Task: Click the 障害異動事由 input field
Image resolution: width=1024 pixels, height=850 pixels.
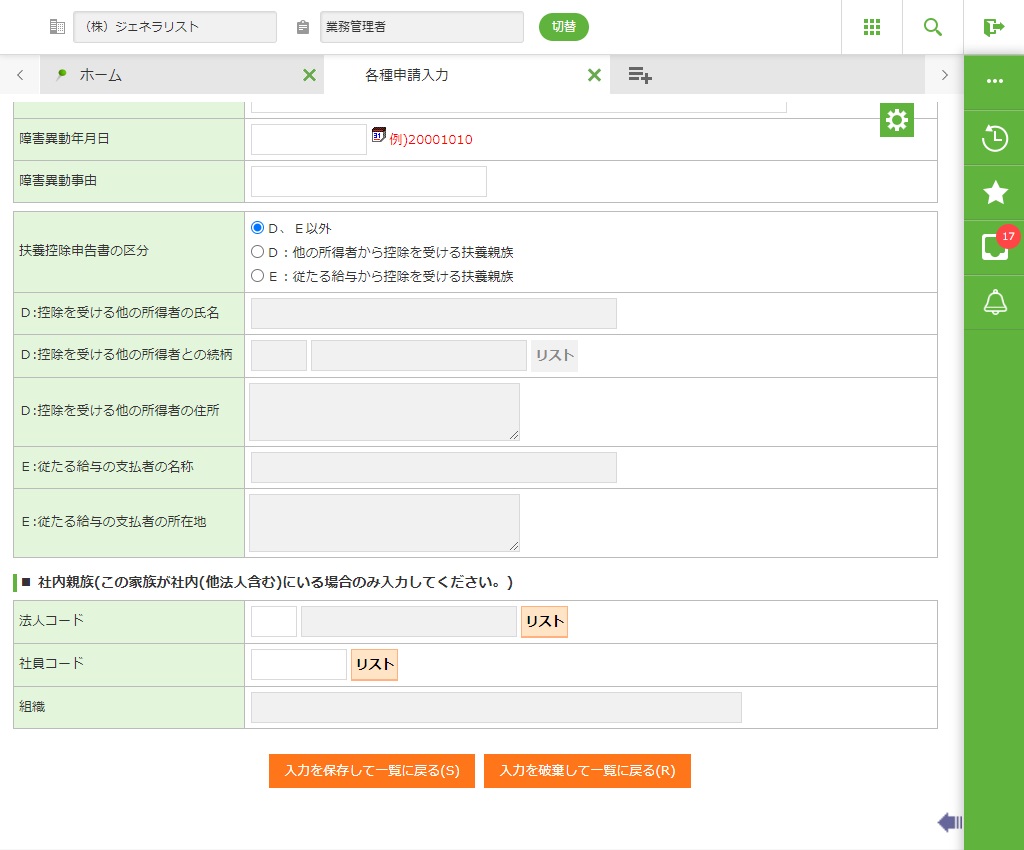Action: (x=368, y=181)
